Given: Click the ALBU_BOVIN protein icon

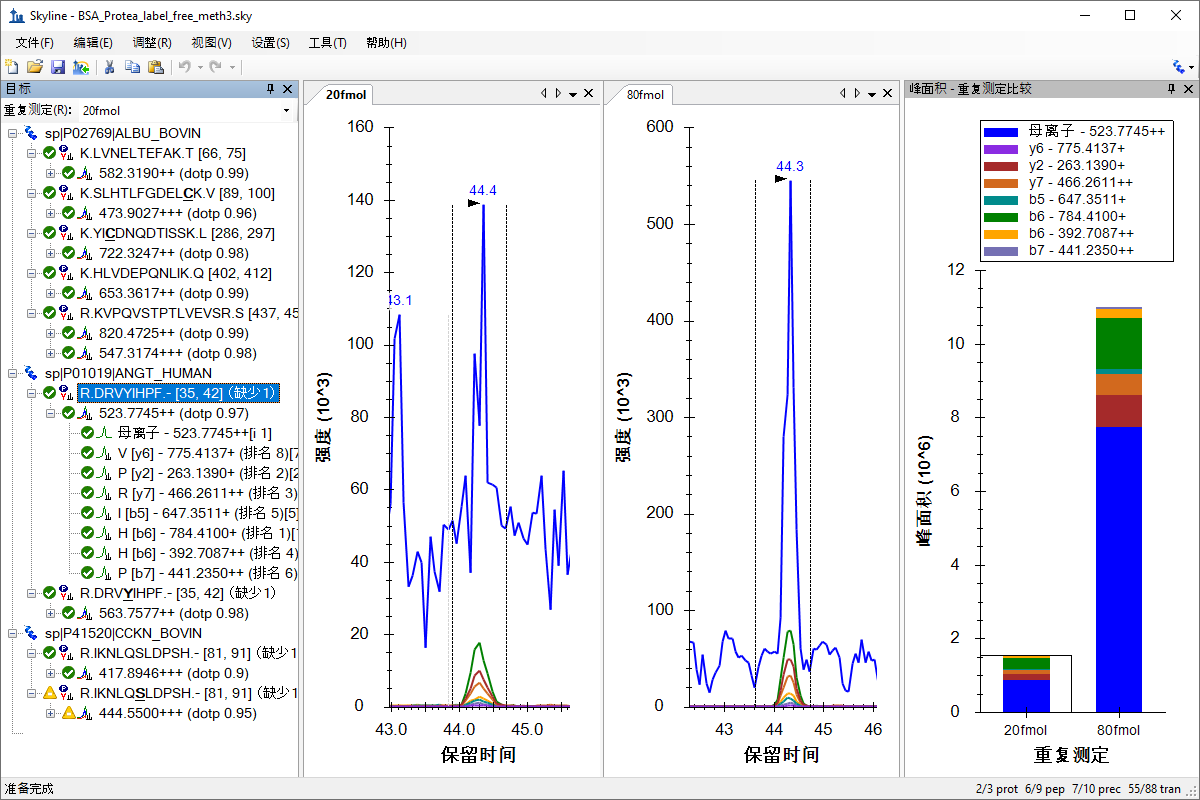Looking at the screenshot, I should click(31, 133).
